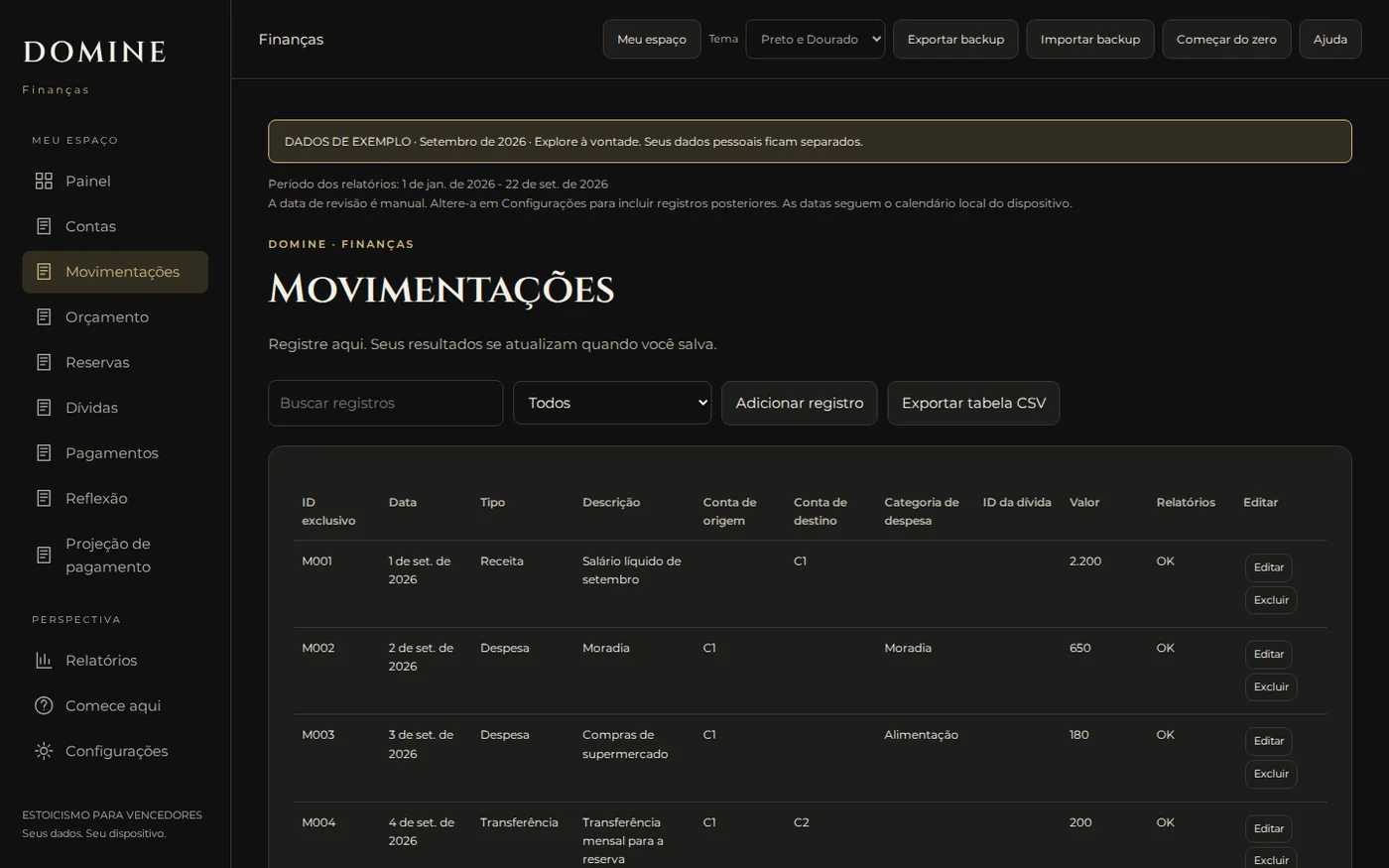Click the DADOS DE EXEMPLO banner

[810, 141]
